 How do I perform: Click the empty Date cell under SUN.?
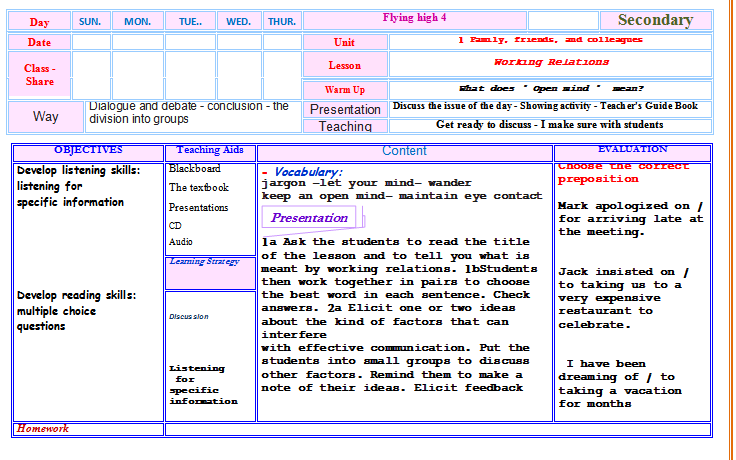point(92,42)
